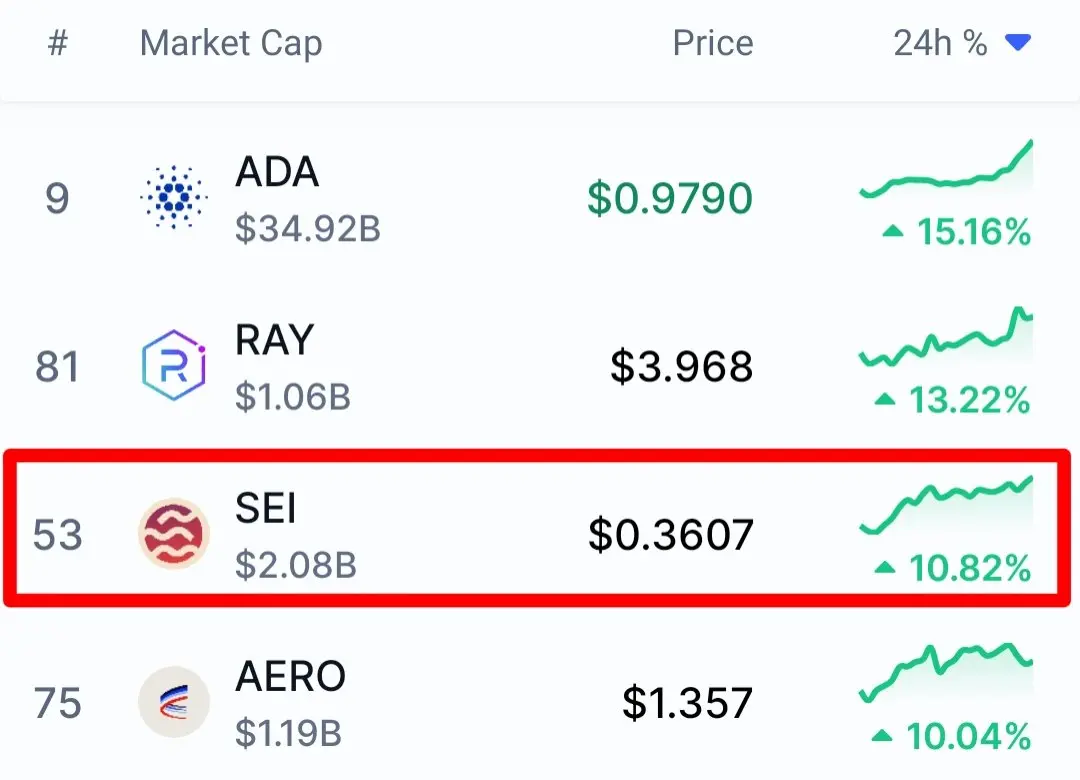Image resolution: width=1080 pixels, height=780 pixels.
Task: Sort by the Market Cap column header
Action: tap(231, 44)
